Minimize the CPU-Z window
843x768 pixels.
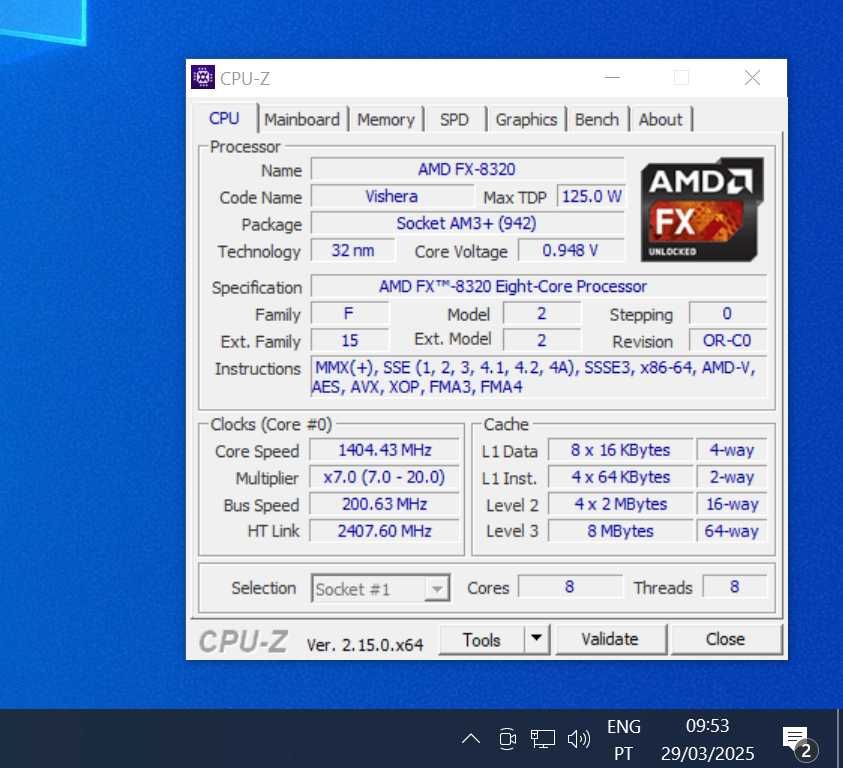pos(612,77)
